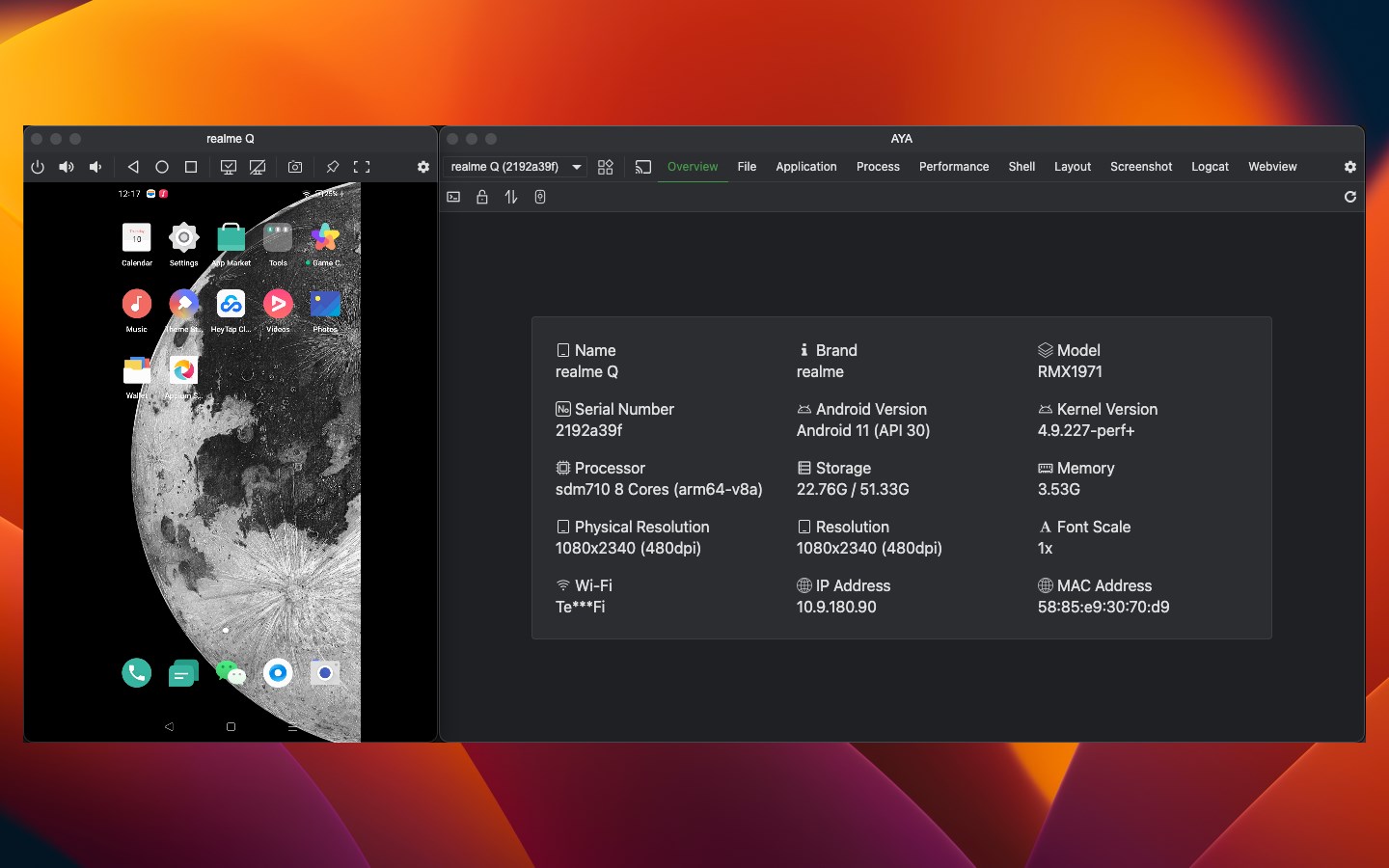Open HeyTap Cloud app on the phone
Screen dimensions: 1389x868
(231, 304)
